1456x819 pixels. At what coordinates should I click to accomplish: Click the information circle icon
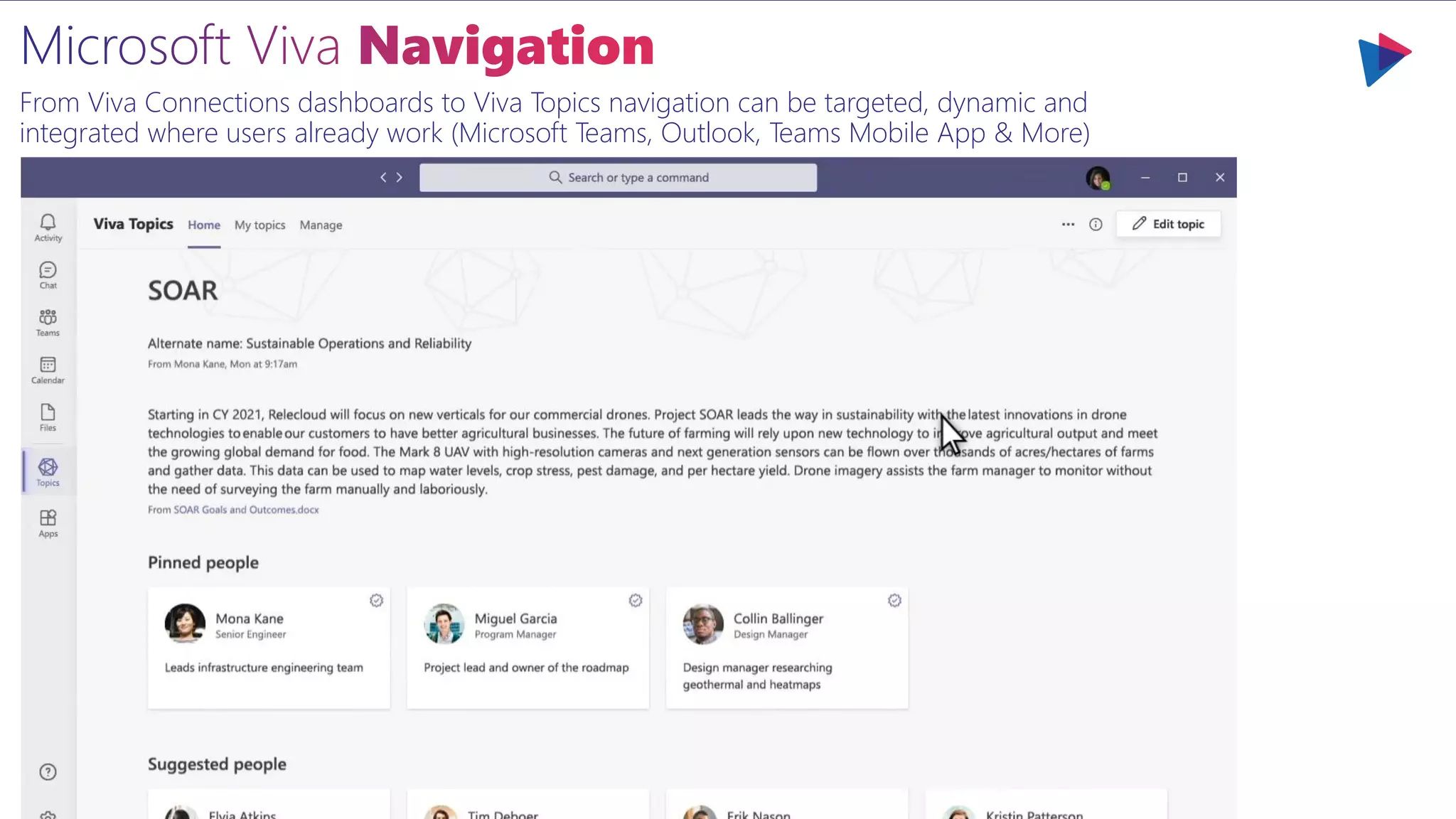pyautogui.click(x=1096, y=225)
